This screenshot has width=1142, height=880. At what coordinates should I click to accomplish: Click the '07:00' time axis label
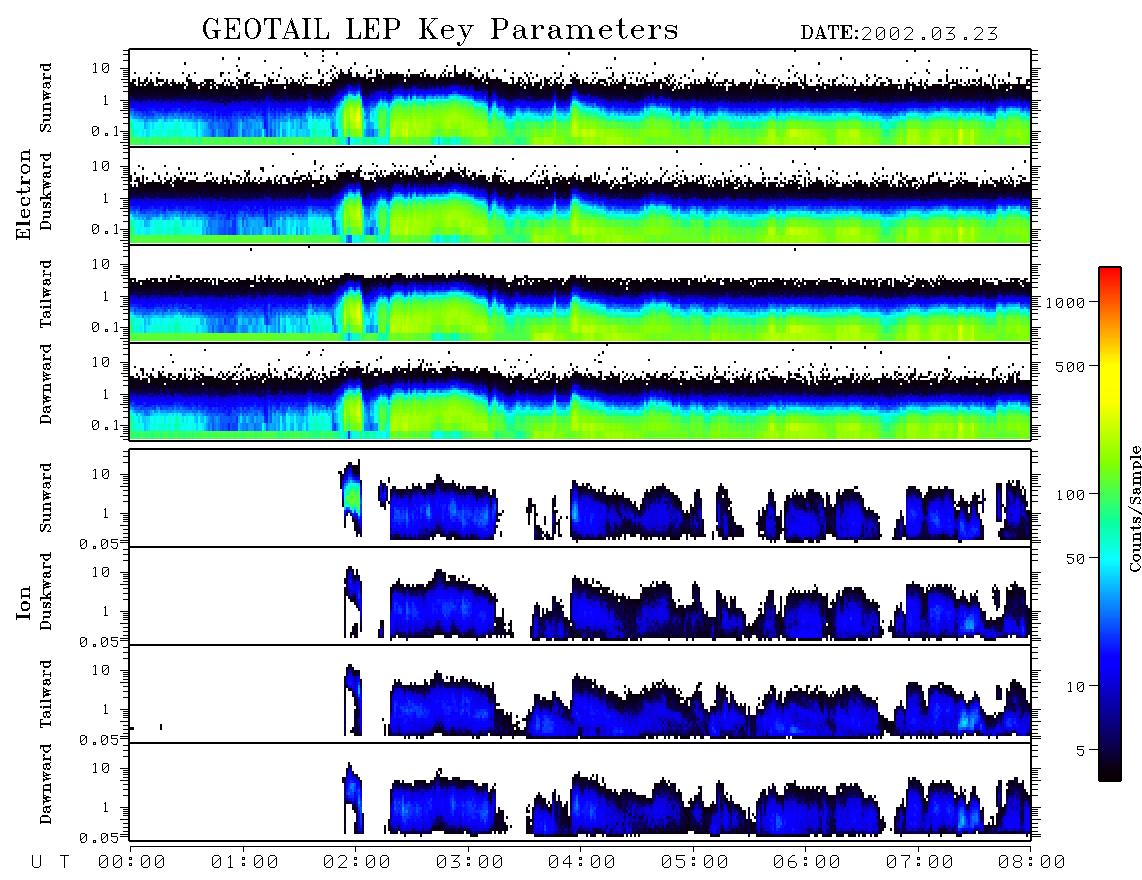pyautogui.click(x=920, y=862)
